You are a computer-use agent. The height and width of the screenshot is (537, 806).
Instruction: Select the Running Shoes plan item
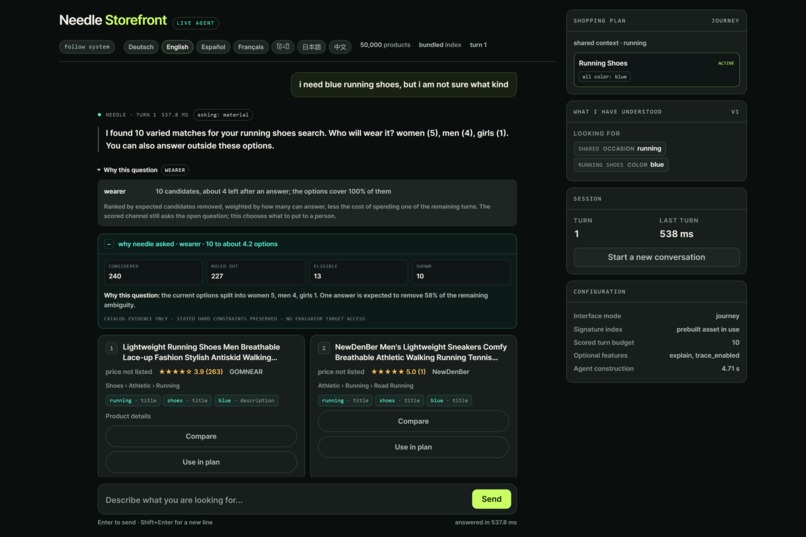click(x=656, y=70)
